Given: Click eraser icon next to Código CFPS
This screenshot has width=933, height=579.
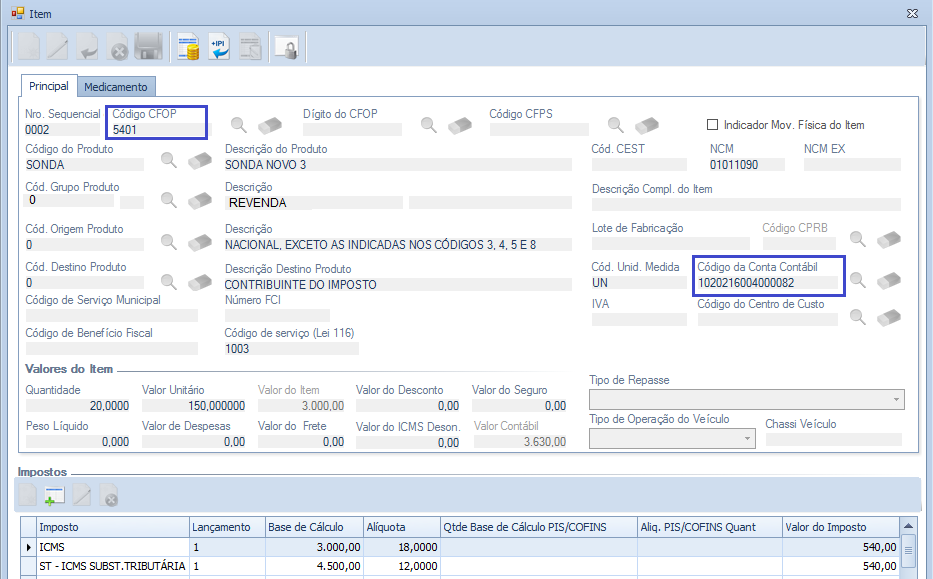Looking at the screenshot, I should tap(647, 125).
